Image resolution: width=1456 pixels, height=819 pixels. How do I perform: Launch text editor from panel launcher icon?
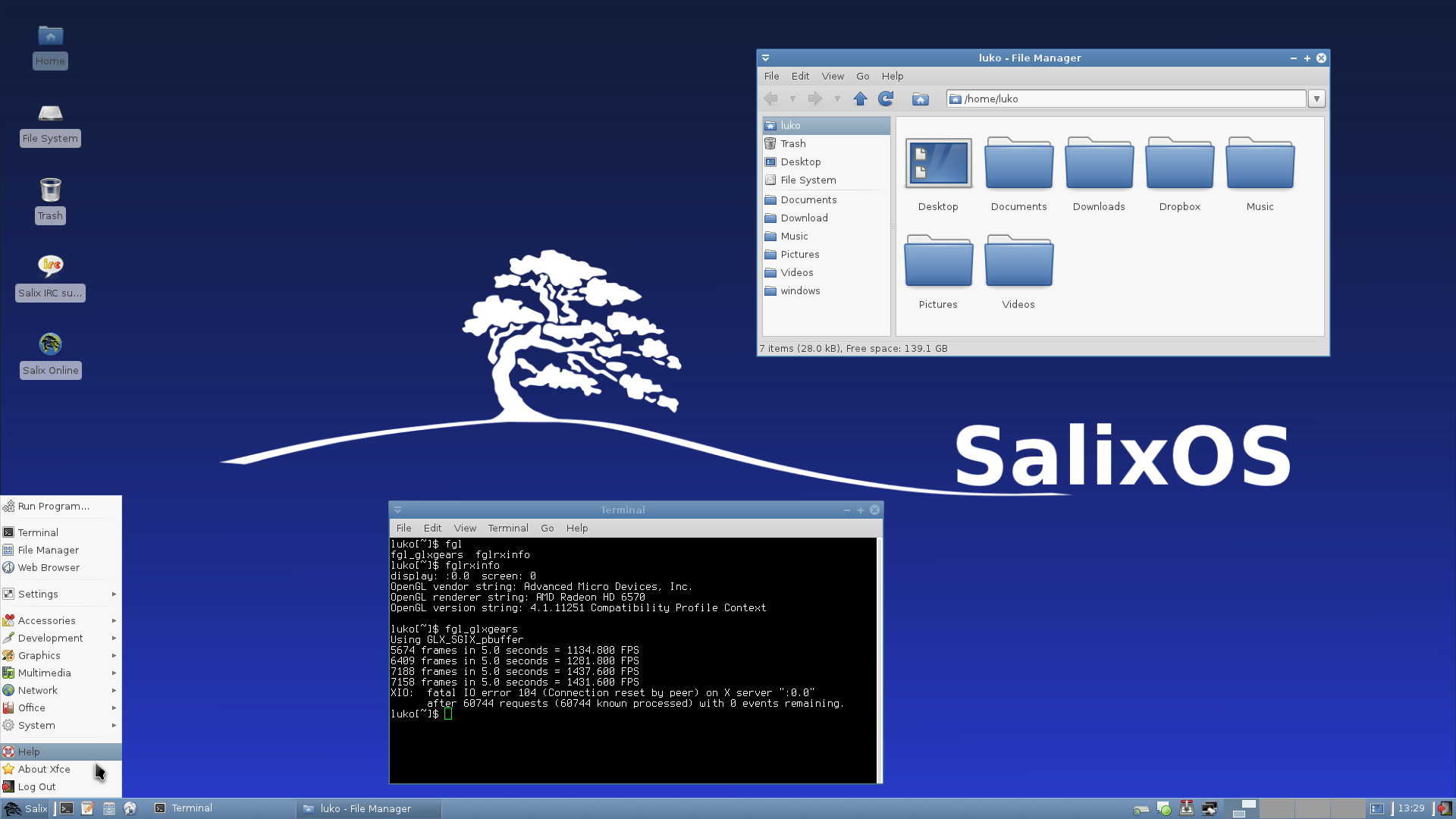(x=88, y=808)
